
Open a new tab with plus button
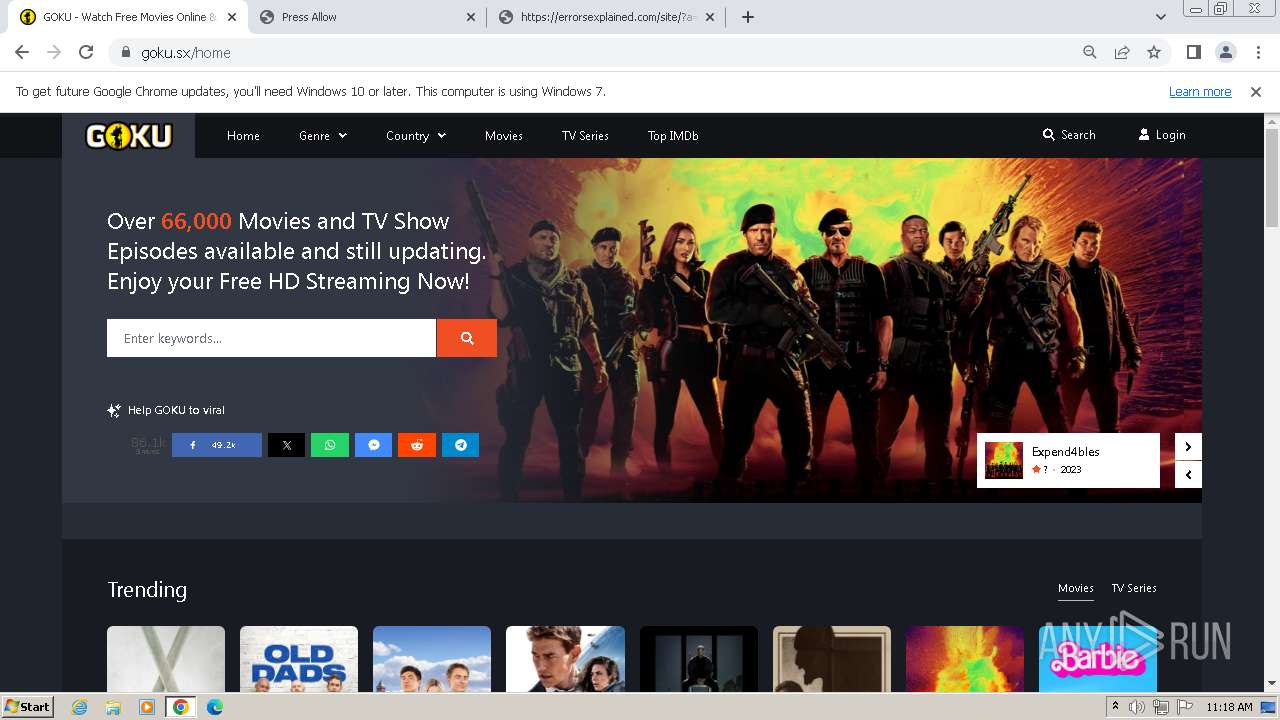[748, 17]
